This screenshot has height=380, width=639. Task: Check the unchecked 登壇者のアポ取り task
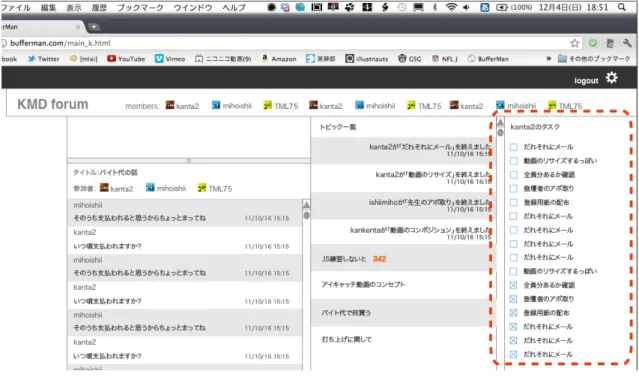513,188
